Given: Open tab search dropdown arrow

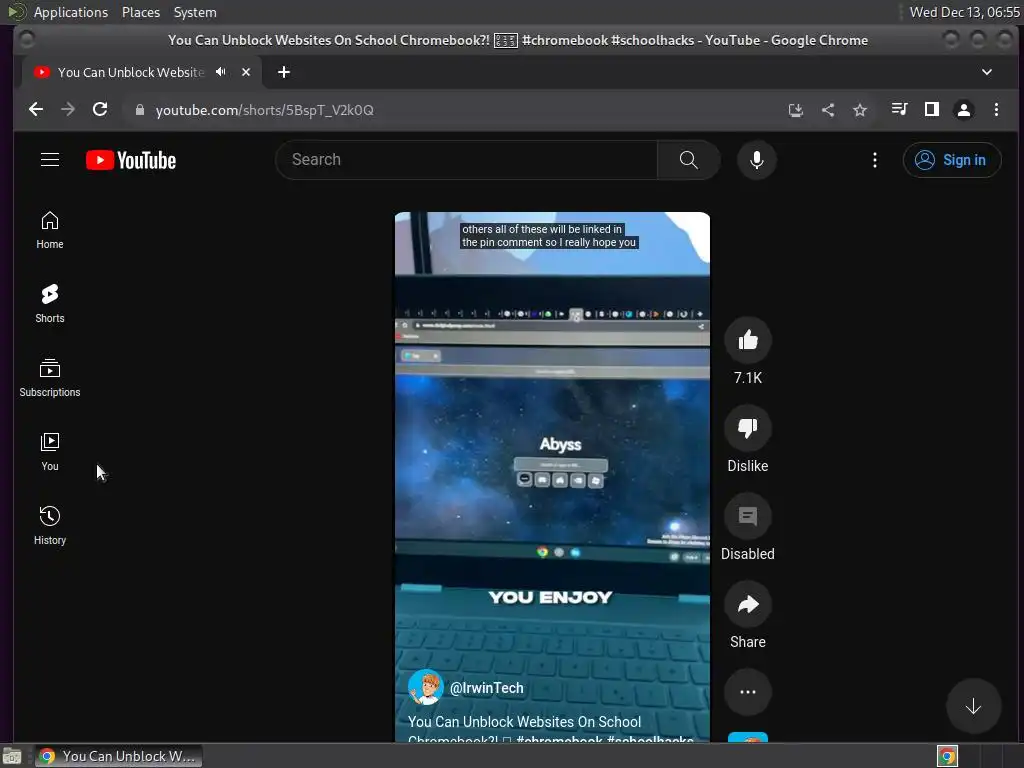Looking at the screenshot, I should [x=987, y=72].
